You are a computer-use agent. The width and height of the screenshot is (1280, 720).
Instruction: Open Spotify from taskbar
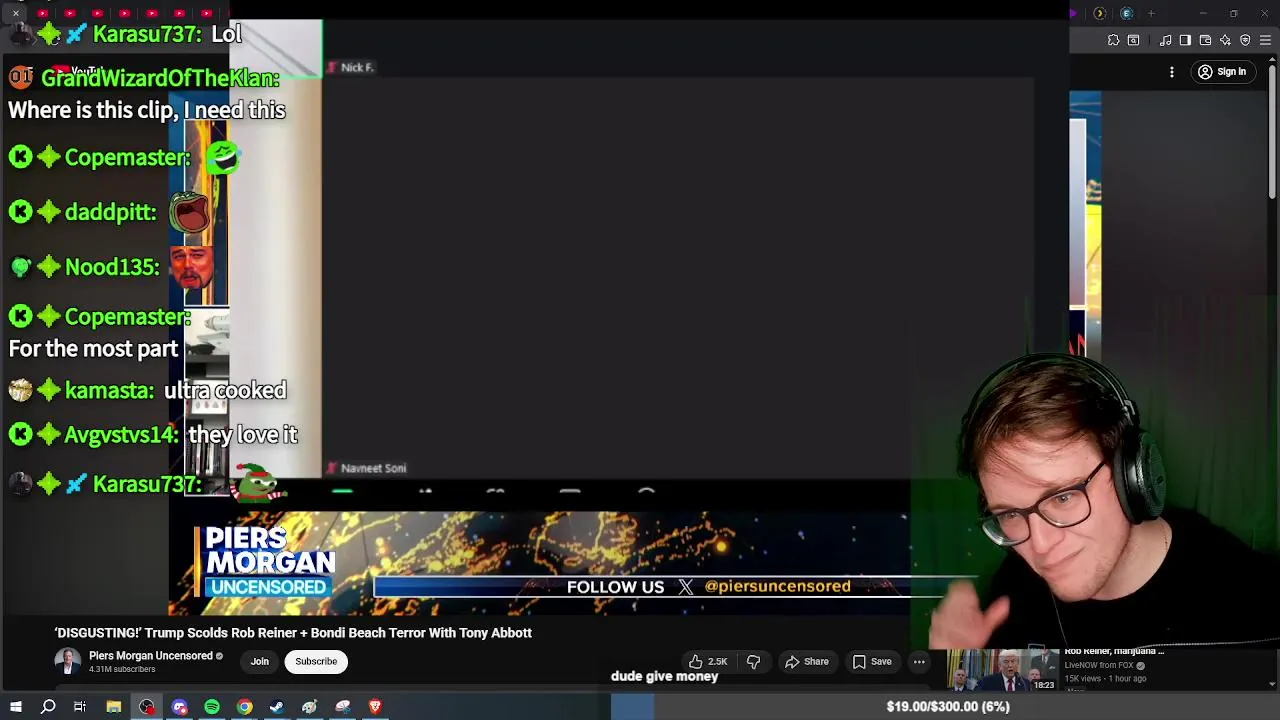(x=212, y=707)
